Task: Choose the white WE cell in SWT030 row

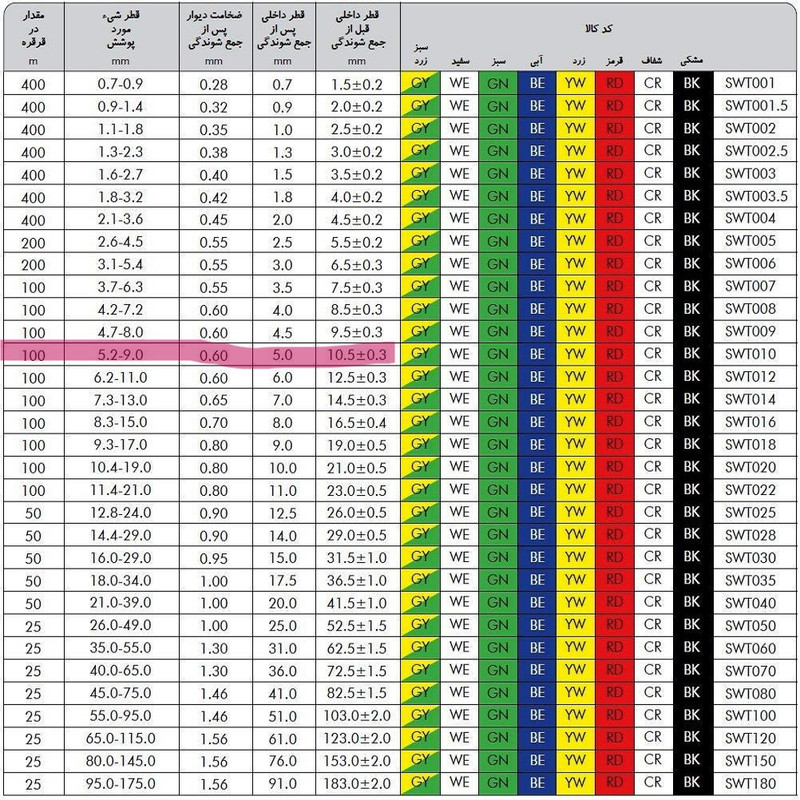Action: [x=459, y=556]
